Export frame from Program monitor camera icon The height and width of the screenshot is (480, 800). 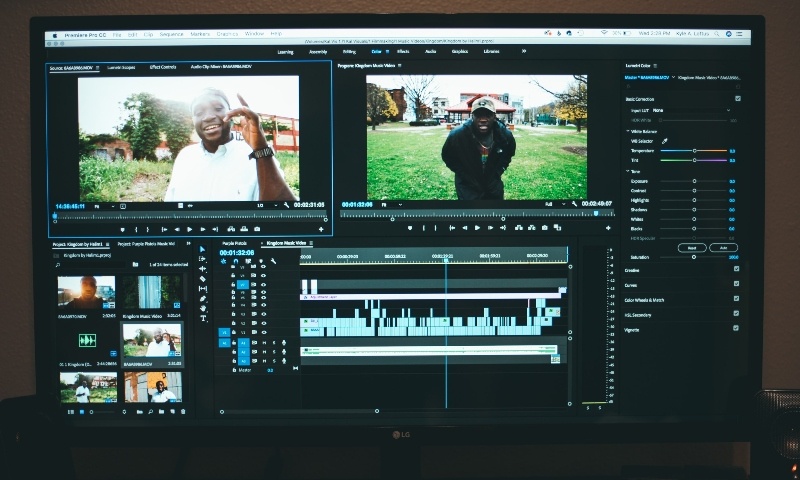tap(544, 228)
